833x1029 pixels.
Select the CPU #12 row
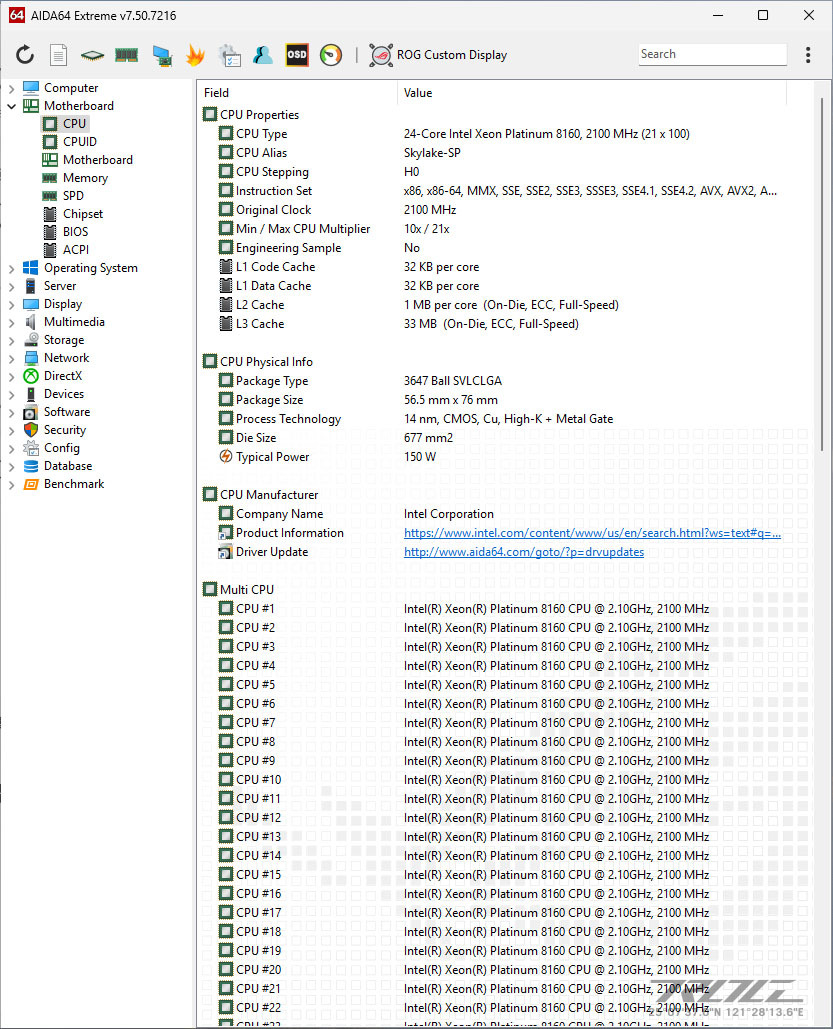(x=504, y=818)
